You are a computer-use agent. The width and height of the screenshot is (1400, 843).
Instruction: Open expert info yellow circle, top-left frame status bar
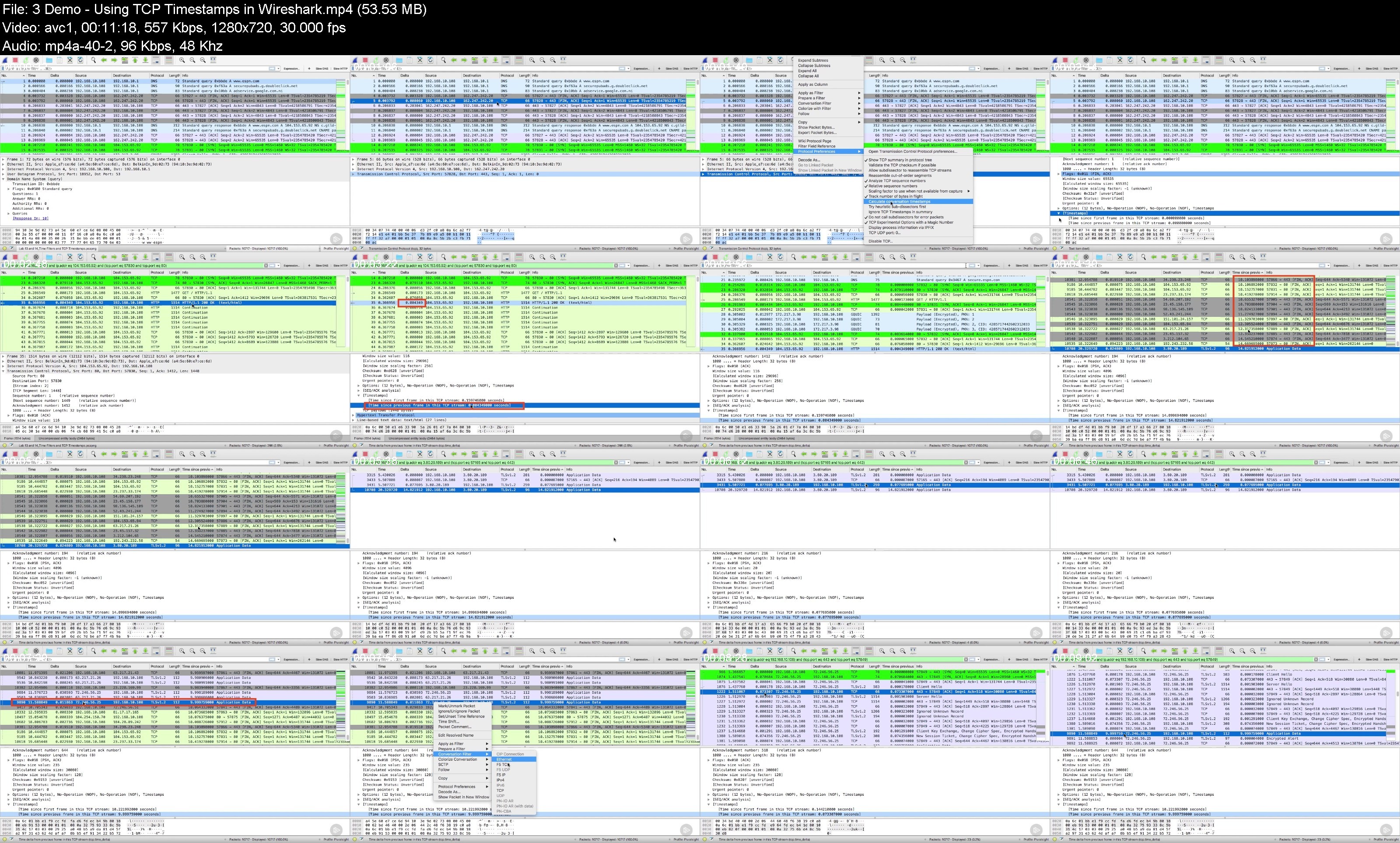(4, 248)
